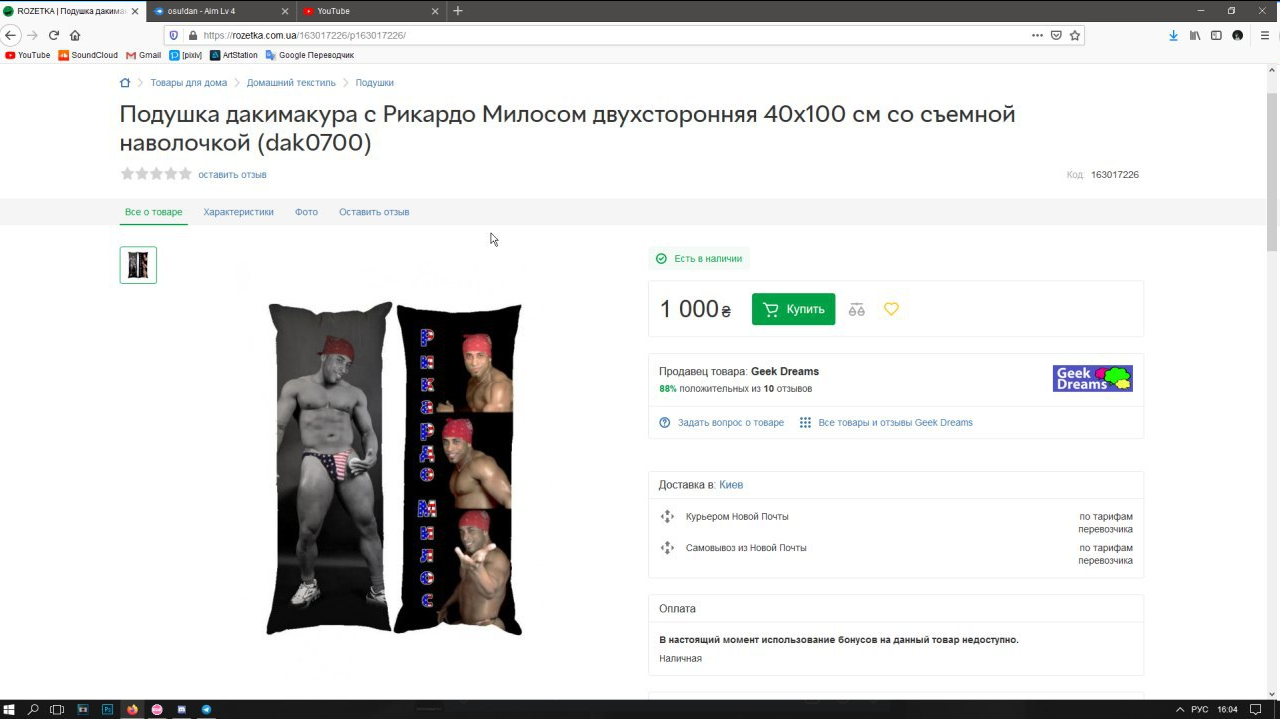Change delivery city 'Киев'
The height and width of the screenshot is (719, 1280).
(x=731, y=485)
